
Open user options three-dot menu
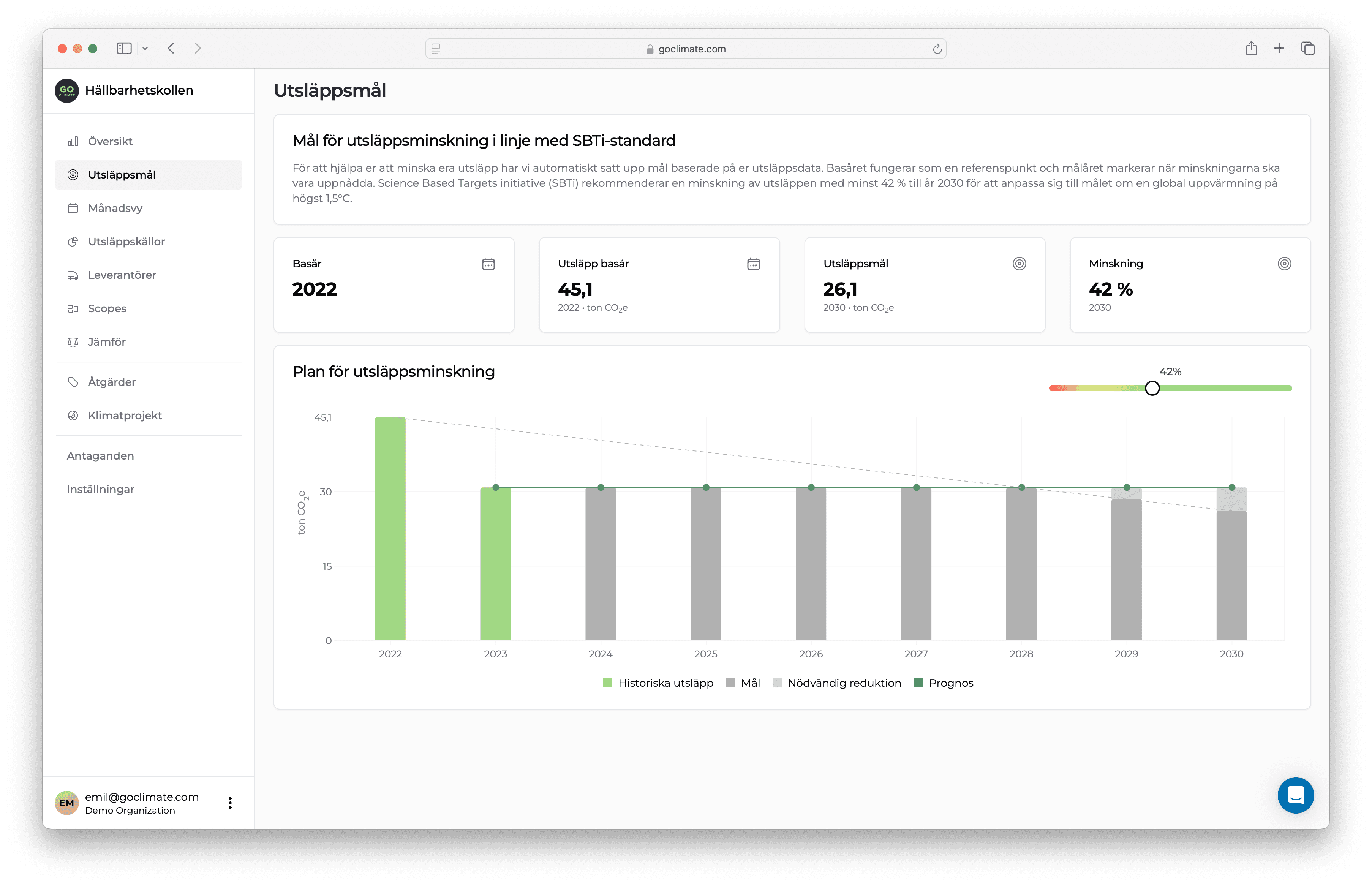pyautogui.click(x=230, y=803)
